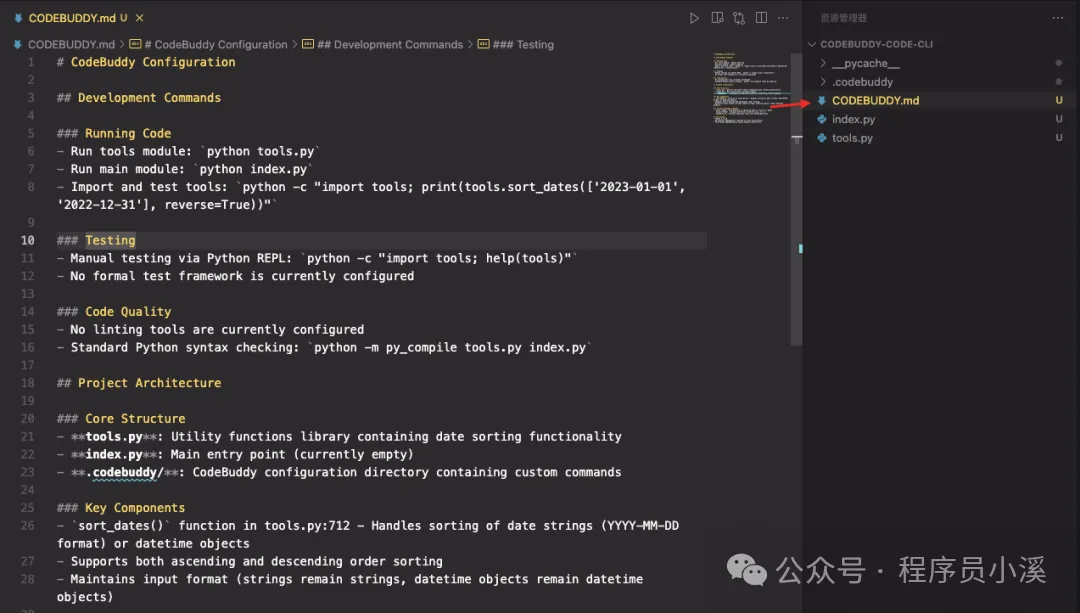The image size is (1080, 613).
Task: Click '## Development Commands' heading in editor
Action: [x=138, y=98]
